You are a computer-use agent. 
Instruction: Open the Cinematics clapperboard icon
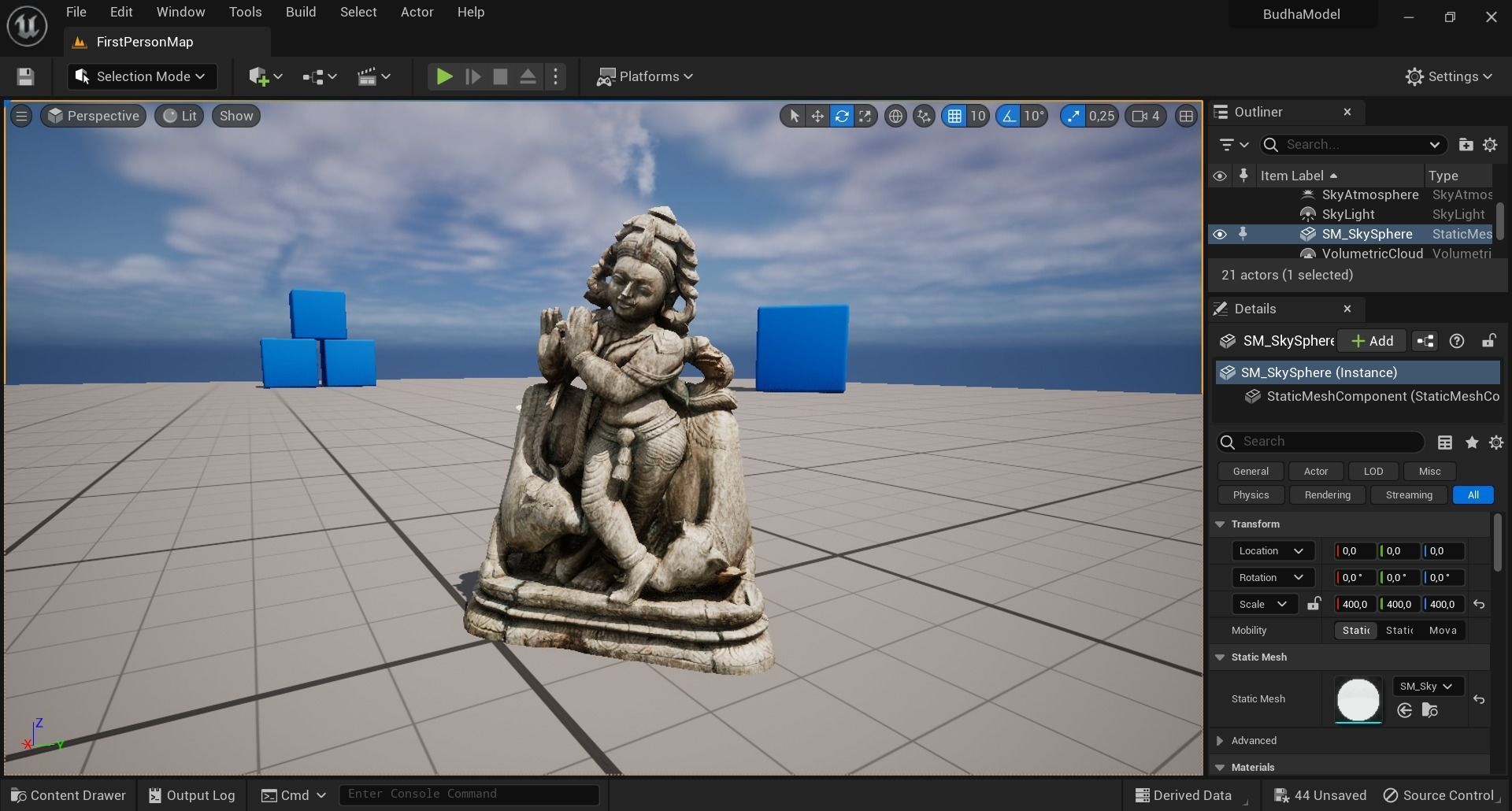pyautogui.click(x=373, y=76)
